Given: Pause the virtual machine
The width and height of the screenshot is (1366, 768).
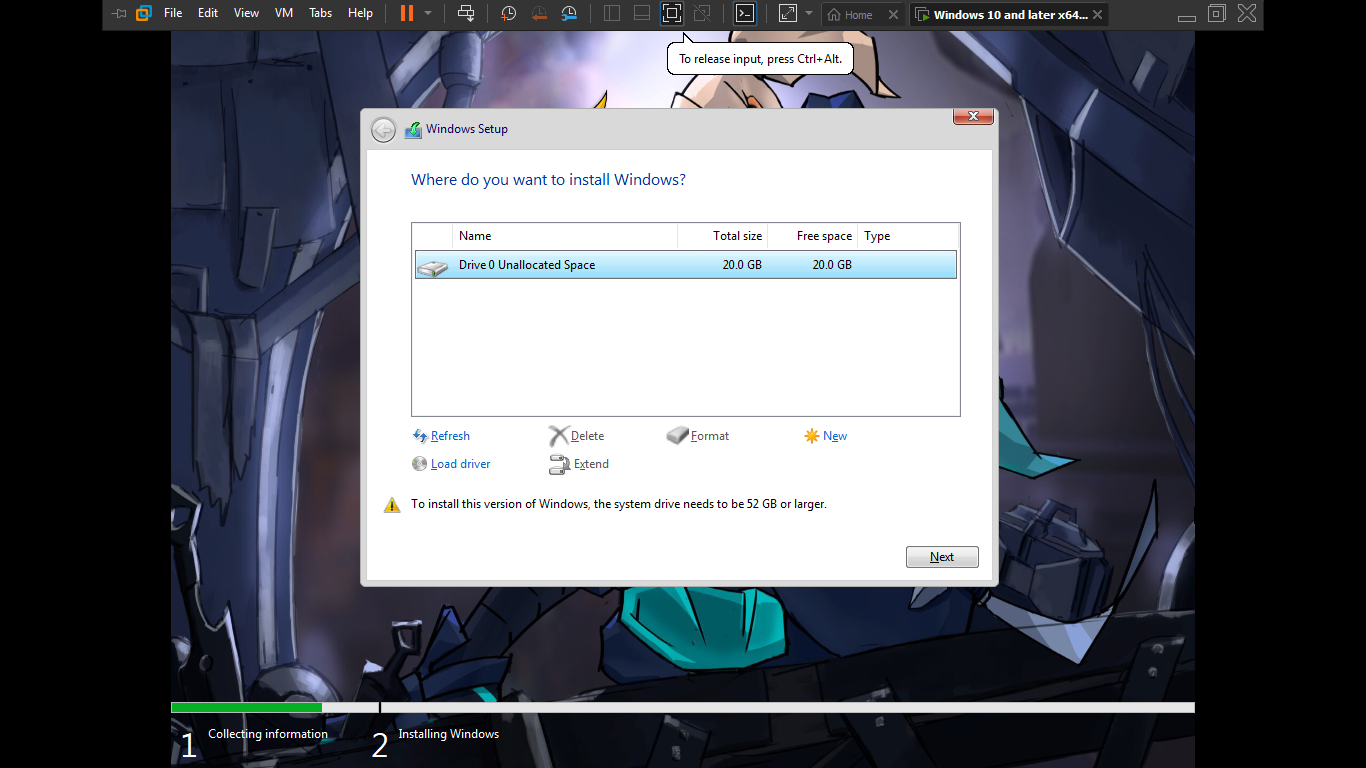Looking at the screenshot, I should pos(407,14).
